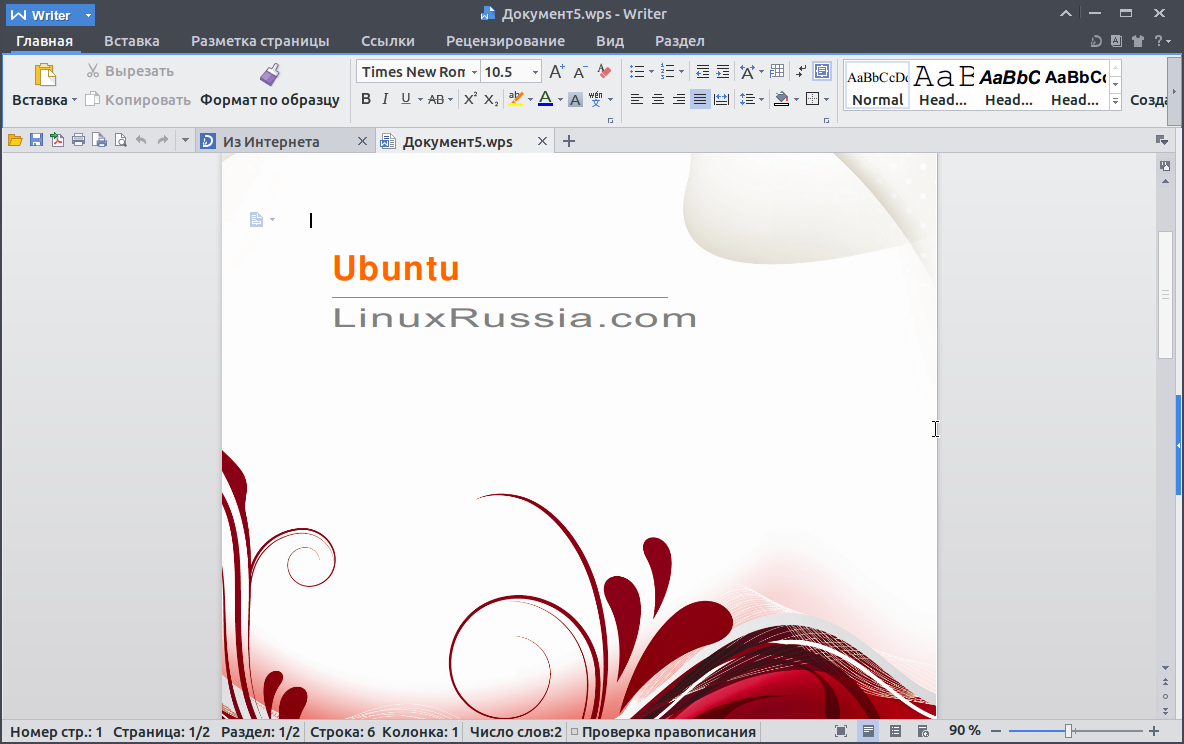Open the font size dropdown
This screenshot has width=1184, height=744.
click(535, 72)
